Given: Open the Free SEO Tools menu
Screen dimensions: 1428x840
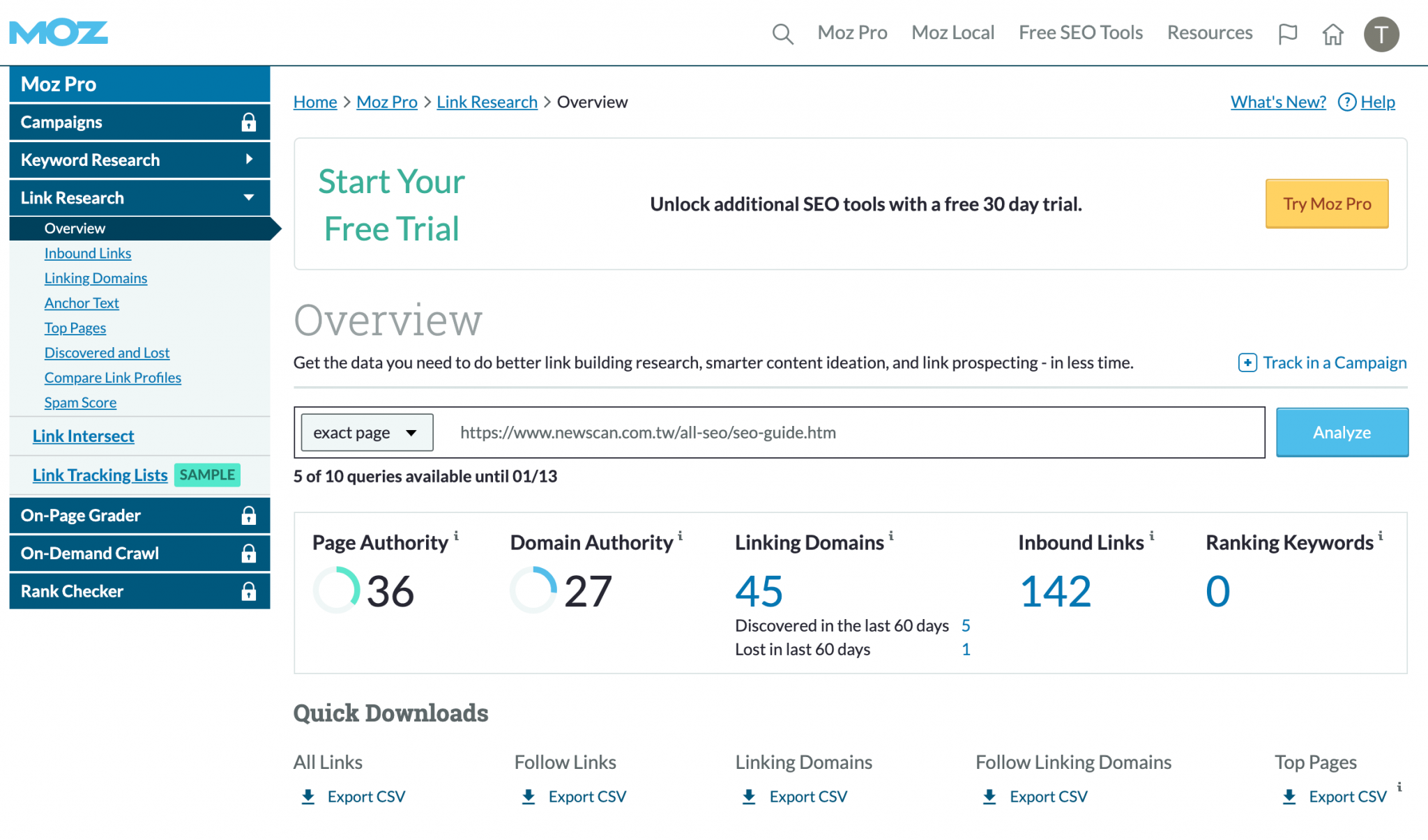Looking at the screenshot, I should [x=1080, y=33].
